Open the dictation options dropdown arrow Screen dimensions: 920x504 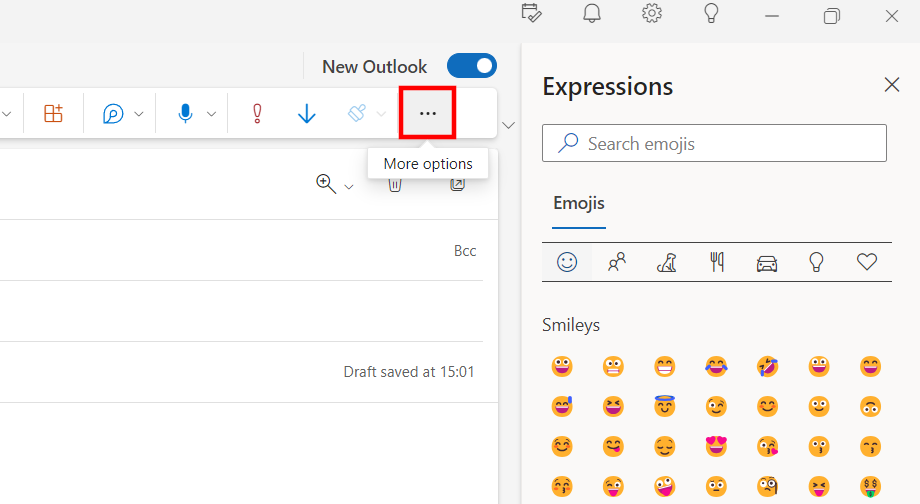click(211, 114)
